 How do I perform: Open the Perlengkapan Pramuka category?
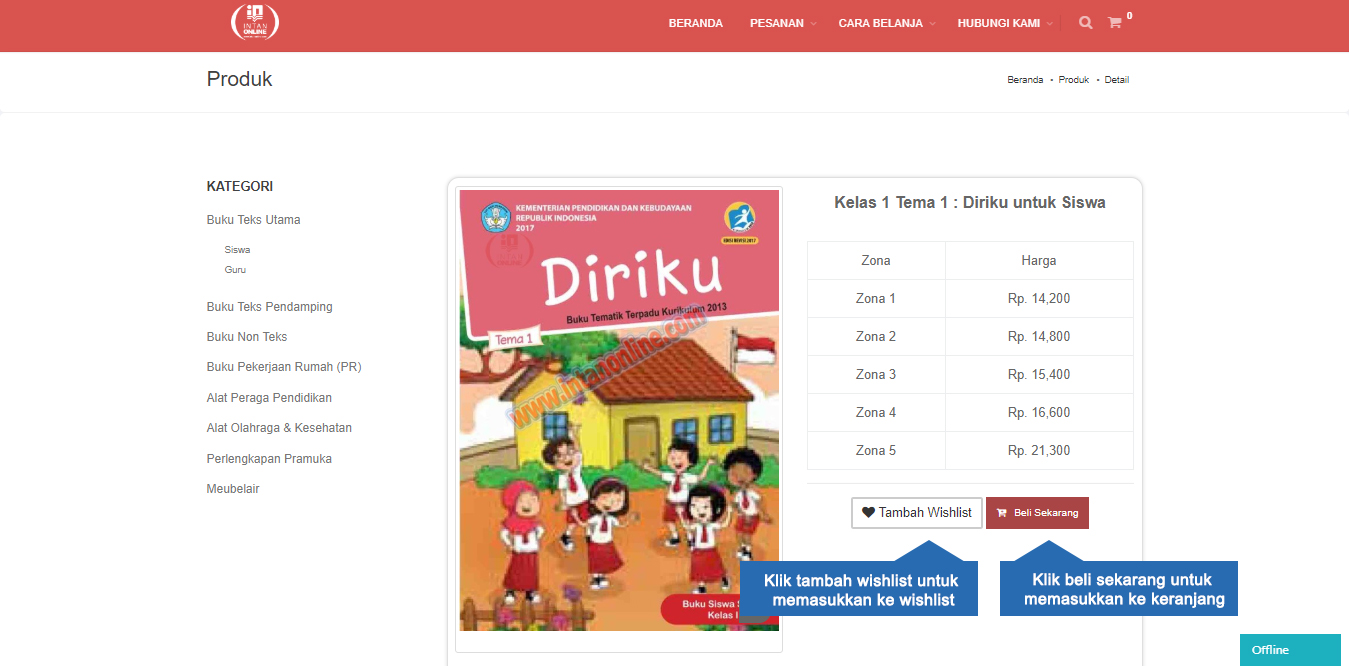[269, 459]
